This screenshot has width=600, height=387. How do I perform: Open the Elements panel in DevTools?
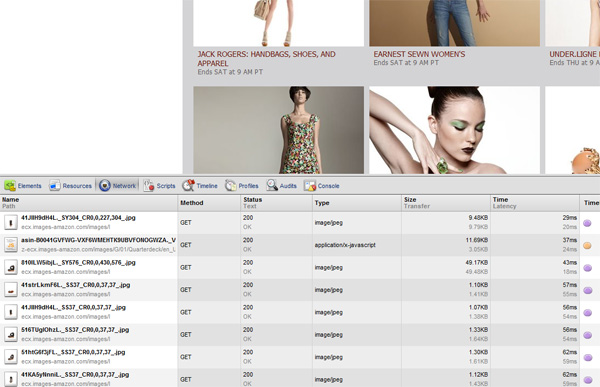pos(23,186)
